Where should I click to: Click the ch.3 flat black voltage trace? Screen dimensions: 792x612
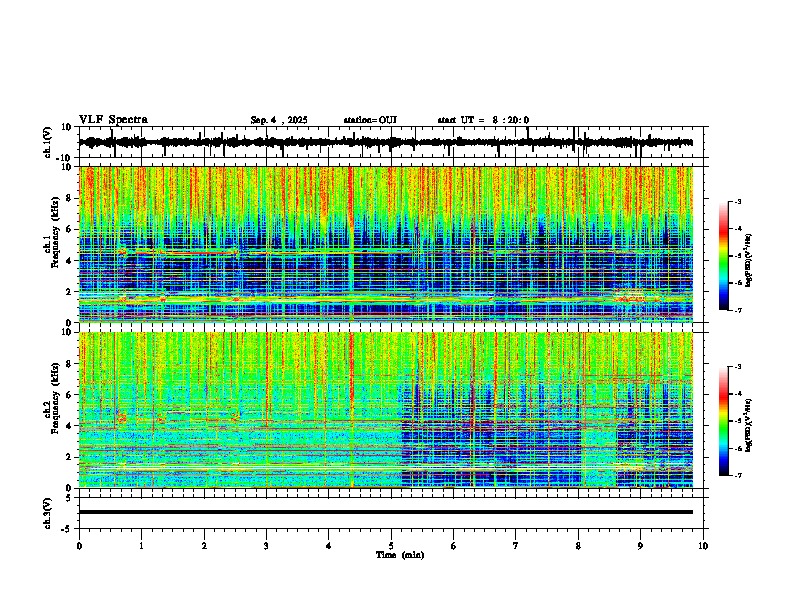(x=386, y=512)
